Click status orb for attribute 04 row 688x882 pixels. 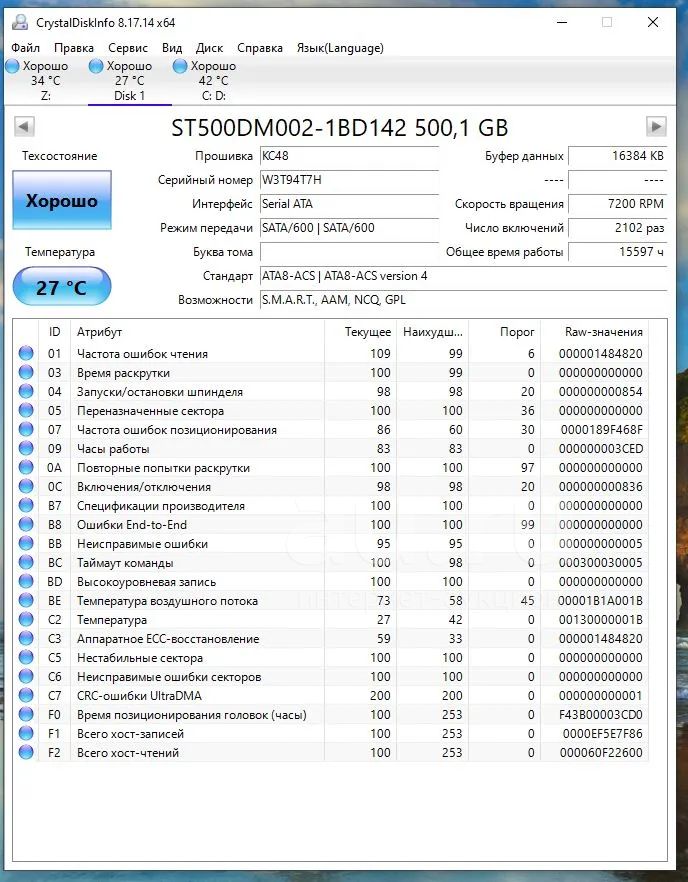26,392
